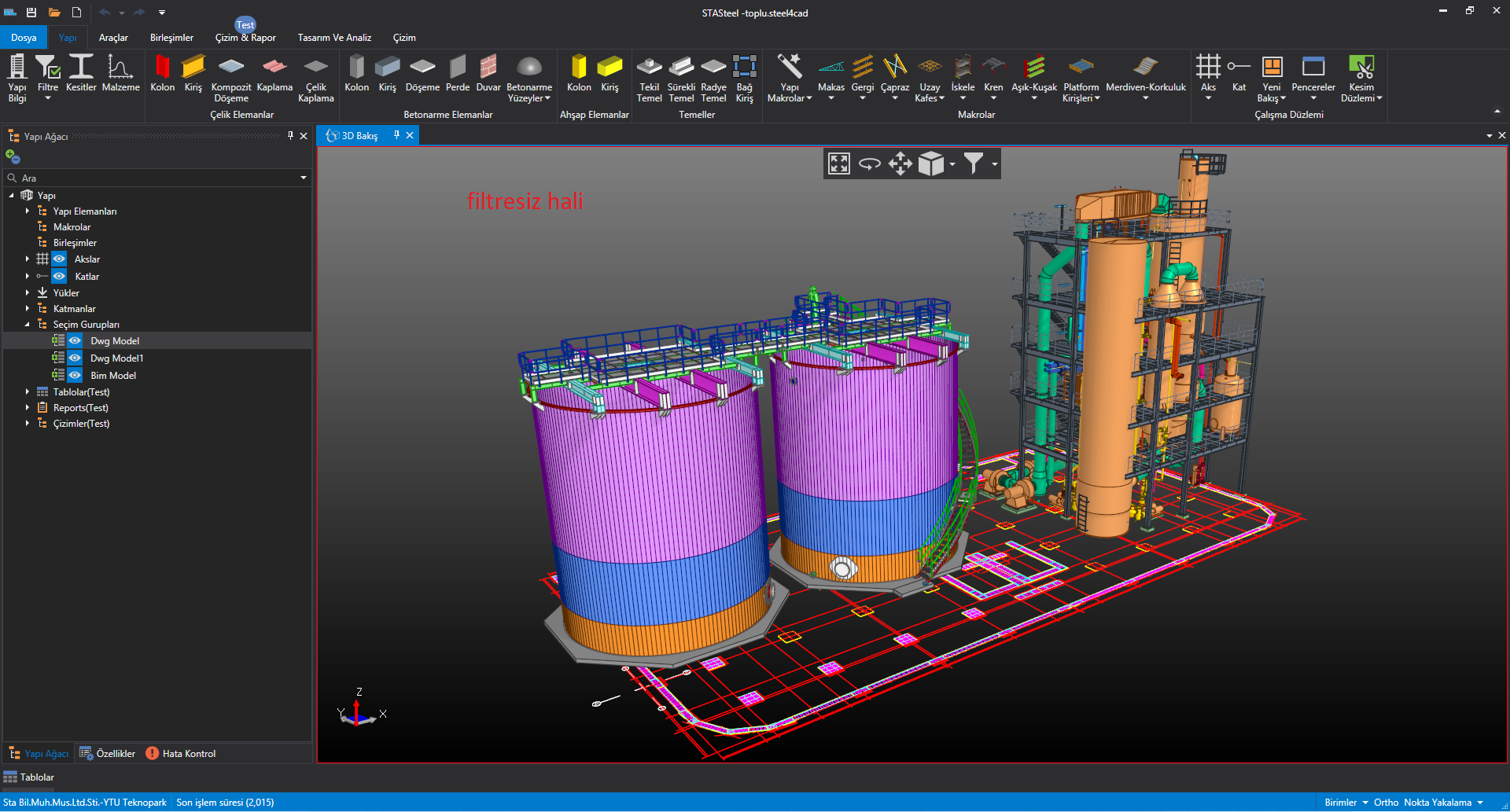The image size is (1510, 812).
Task: Choose the Duvar wall element
Action: tap(488, 74)
